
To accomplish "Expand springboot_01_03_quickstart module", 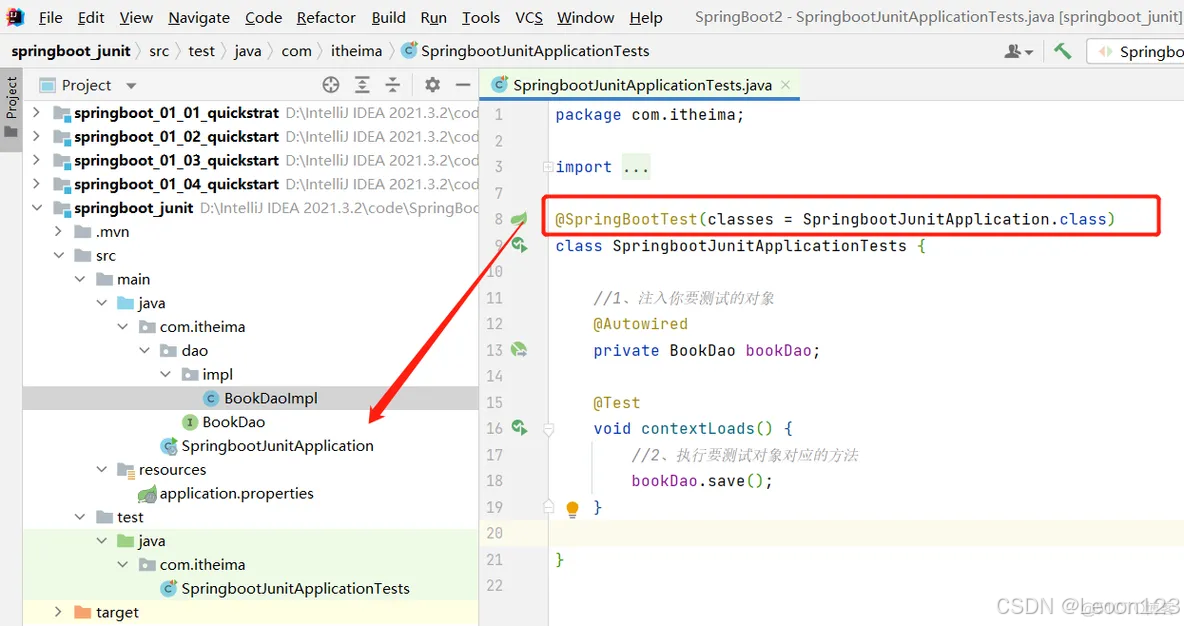I will (36, 160).
